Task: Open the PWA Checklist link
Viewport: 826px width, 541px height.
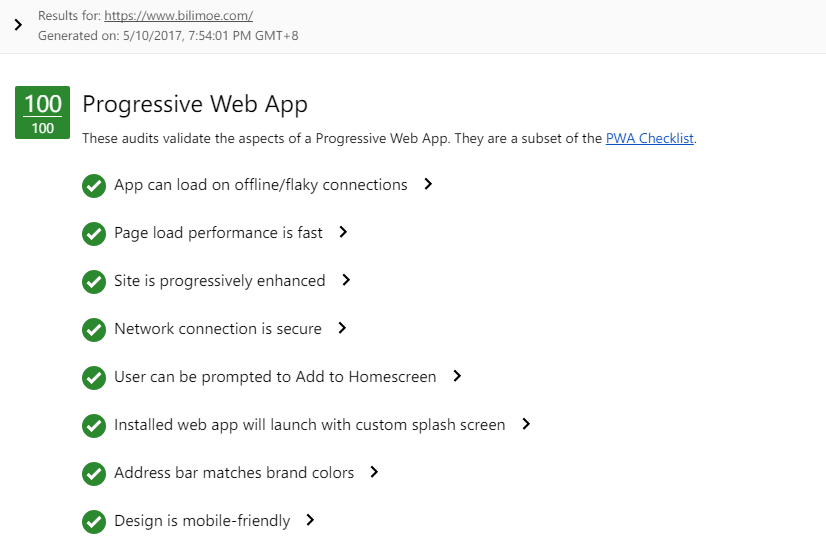Action: [650, 138]
